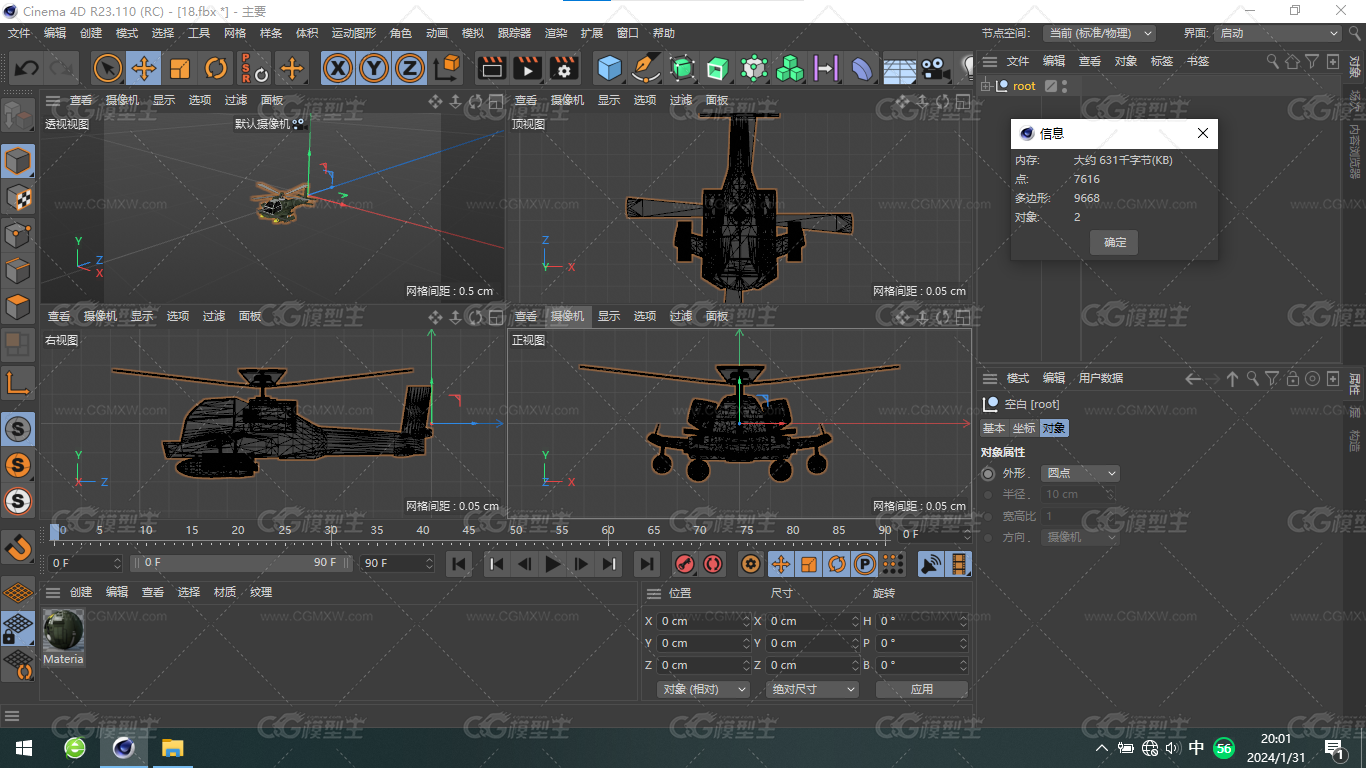1366x768 pixels.
Task: Open 摄像机 menu in perspective viewport
Action: point(122,100)
